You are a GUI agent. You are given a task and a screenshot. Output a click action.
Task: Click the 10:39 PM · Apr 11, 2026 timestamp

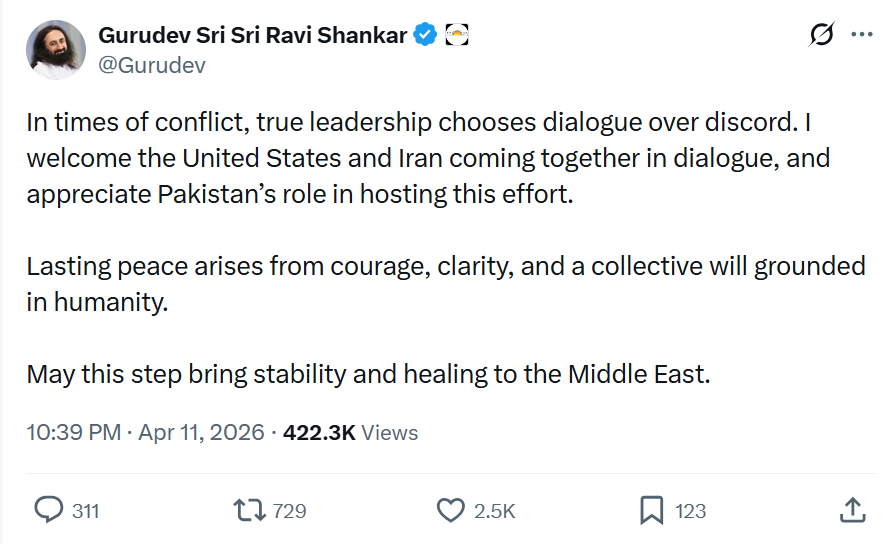(145, 432)
